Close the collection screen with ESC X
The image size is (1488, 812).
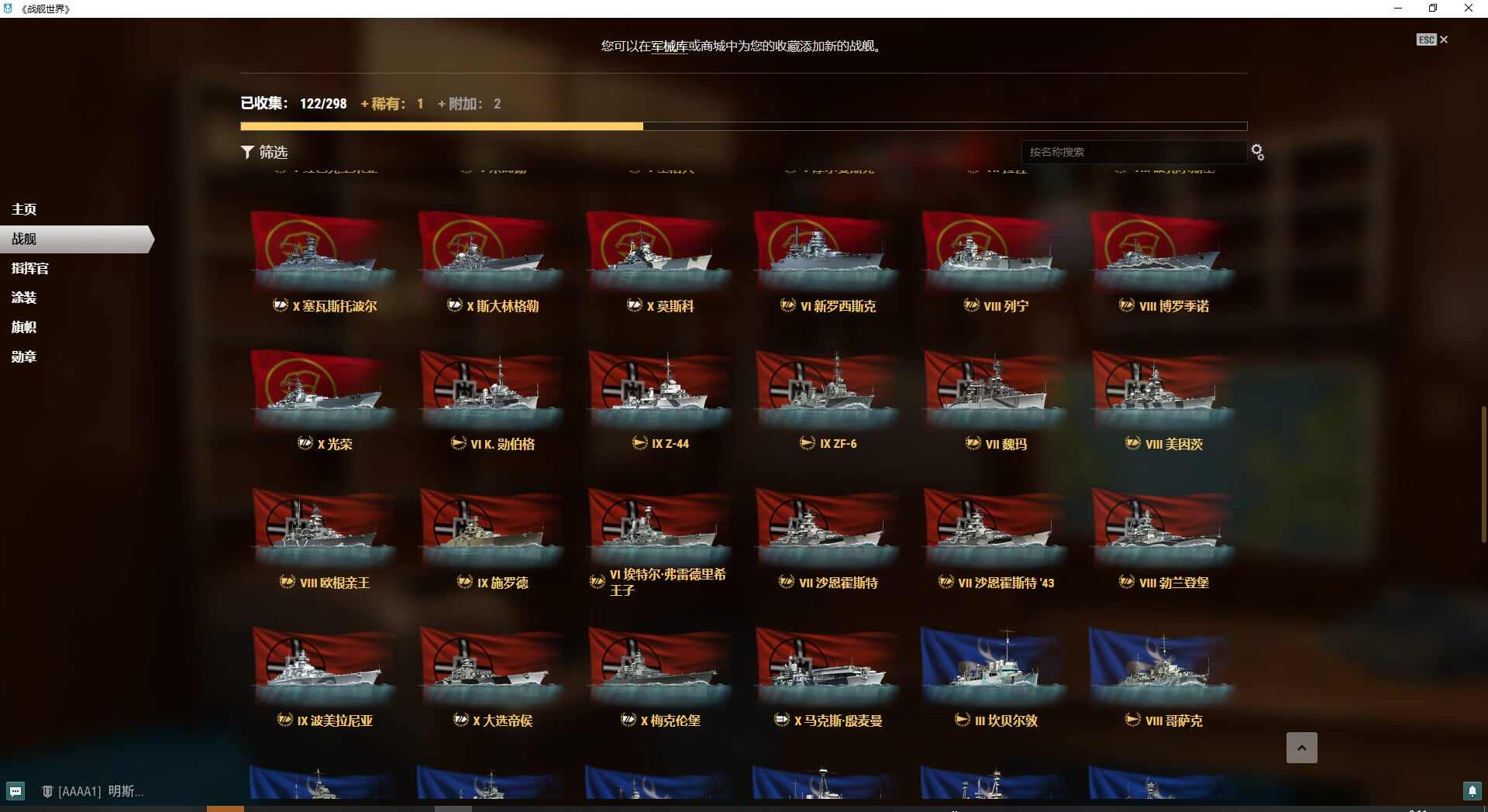coord(1432,40)
